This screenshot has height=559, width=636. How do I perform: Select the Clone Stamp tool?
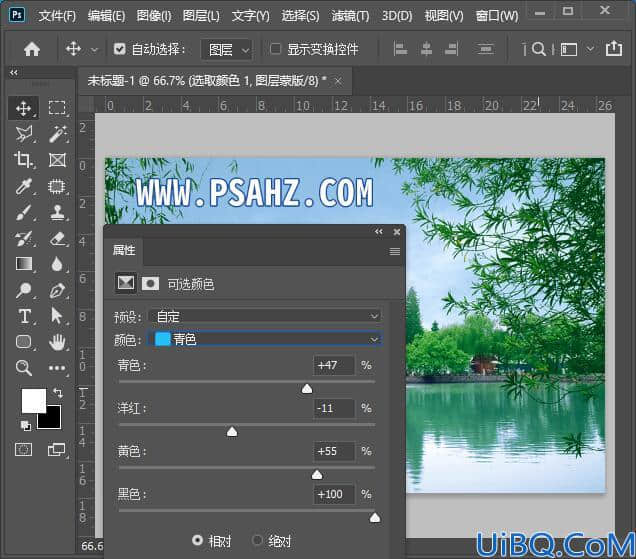click(x=57, y=212)
